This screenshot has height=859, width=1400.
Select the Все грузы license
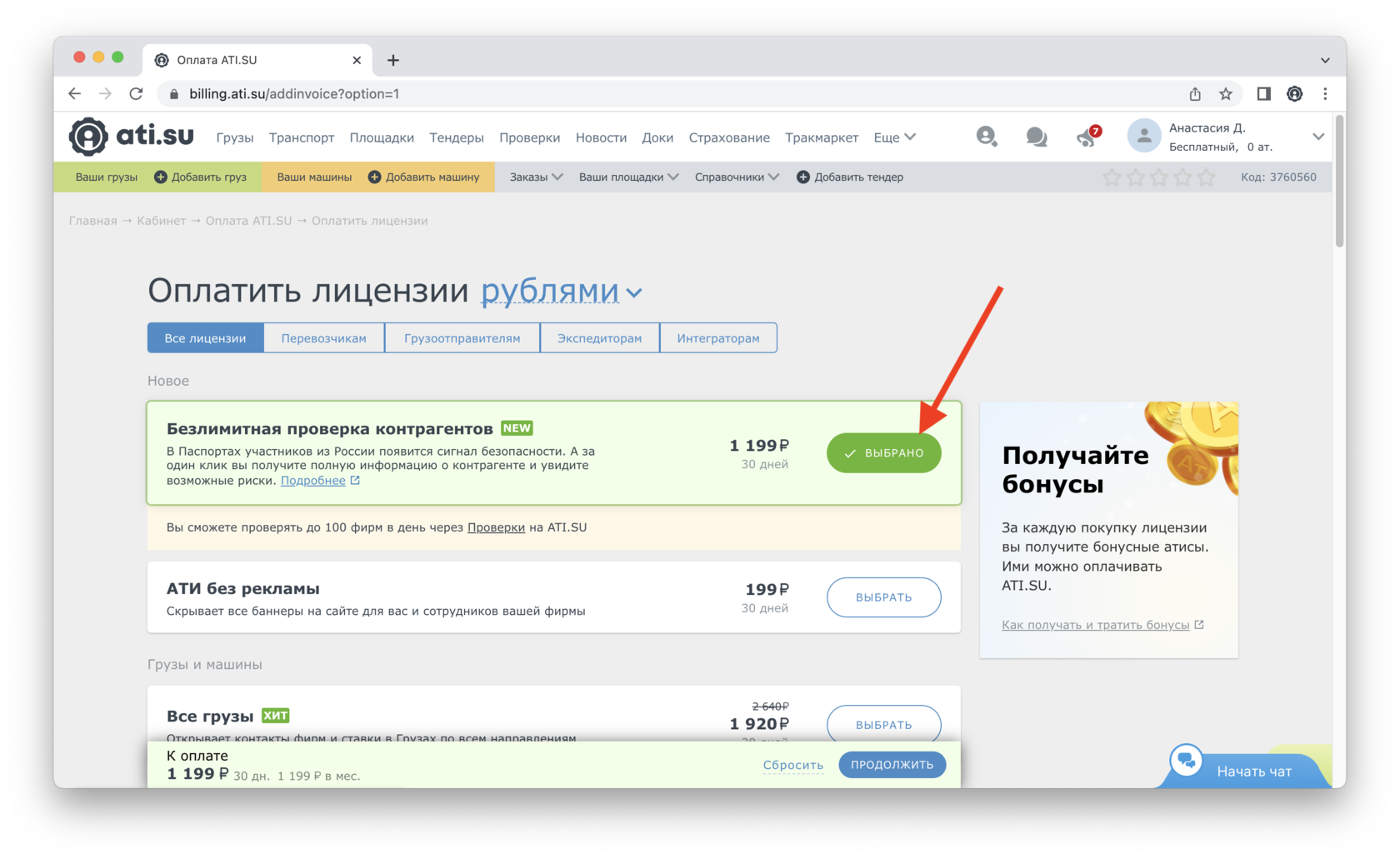(x=884, y=724)
